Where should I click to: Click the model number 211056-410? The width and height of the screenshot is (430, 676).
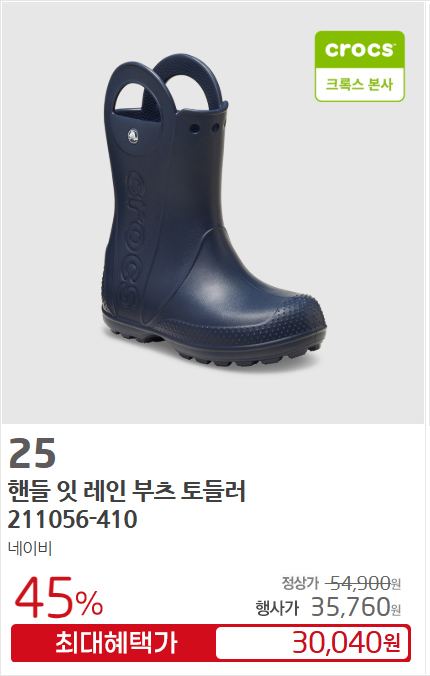pyautogui.click(x=72, y=519)
